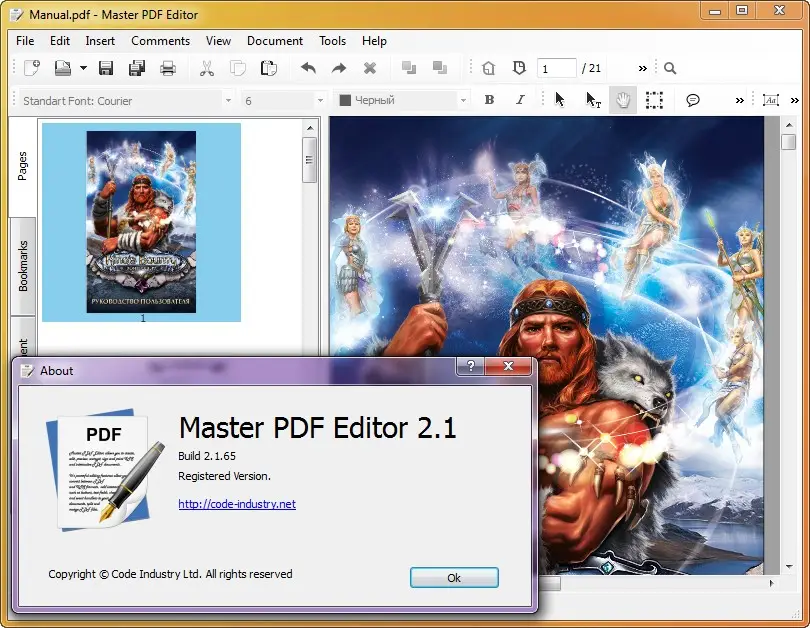Screen dimensions: 810x628
Task: Expand the far-right forms toolbar overflow
Action: tap(795, 100)
